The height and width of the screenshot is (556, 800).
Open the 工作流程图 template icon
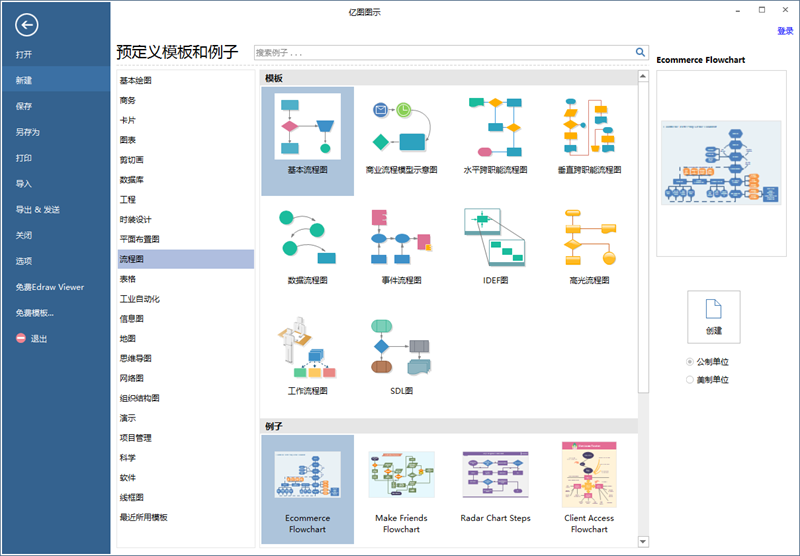(x=308, y=347)
